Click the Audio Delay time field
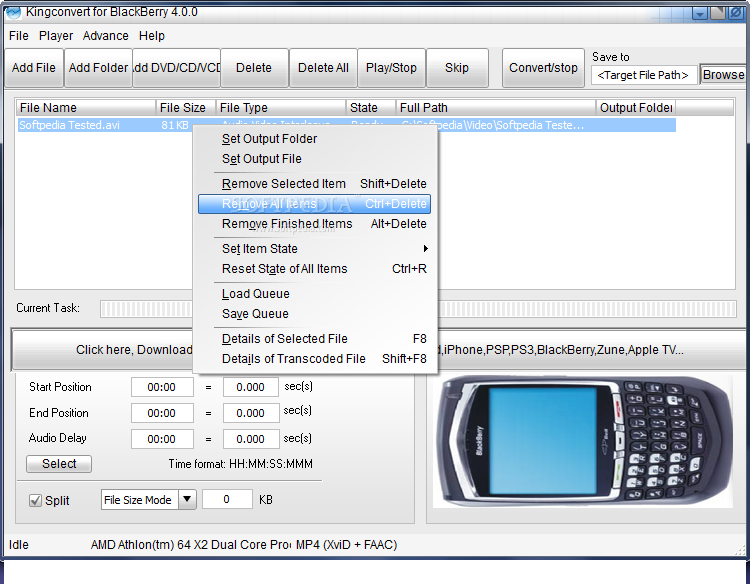 click(x=162, y=439)
